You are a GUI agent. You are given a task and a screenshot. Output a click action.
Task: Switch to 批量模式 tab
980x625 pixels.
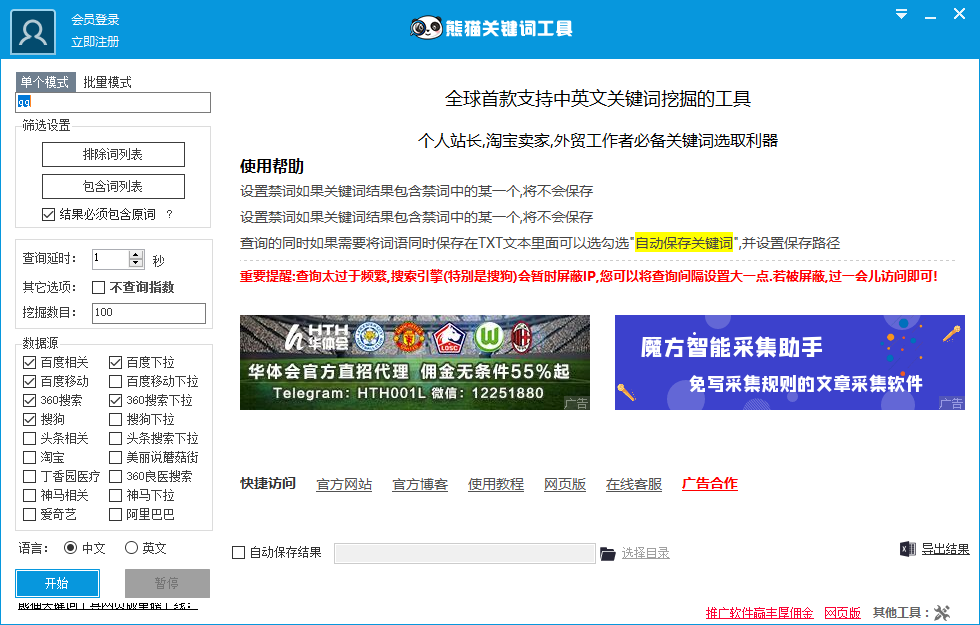(107, 82)
